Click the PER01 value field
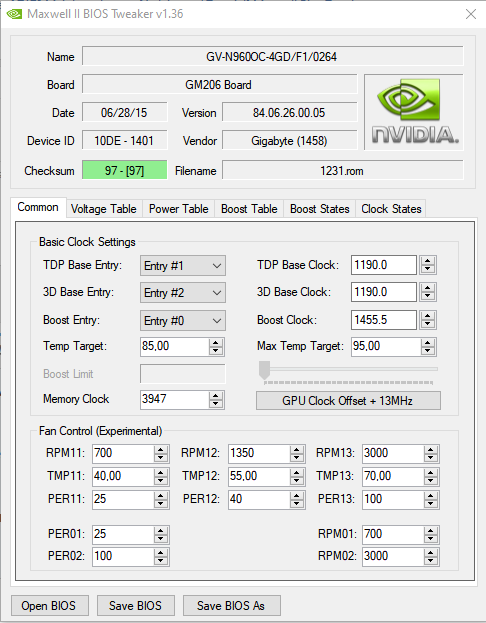The height and width of the screenshot is (623, 486). point(123,534)
